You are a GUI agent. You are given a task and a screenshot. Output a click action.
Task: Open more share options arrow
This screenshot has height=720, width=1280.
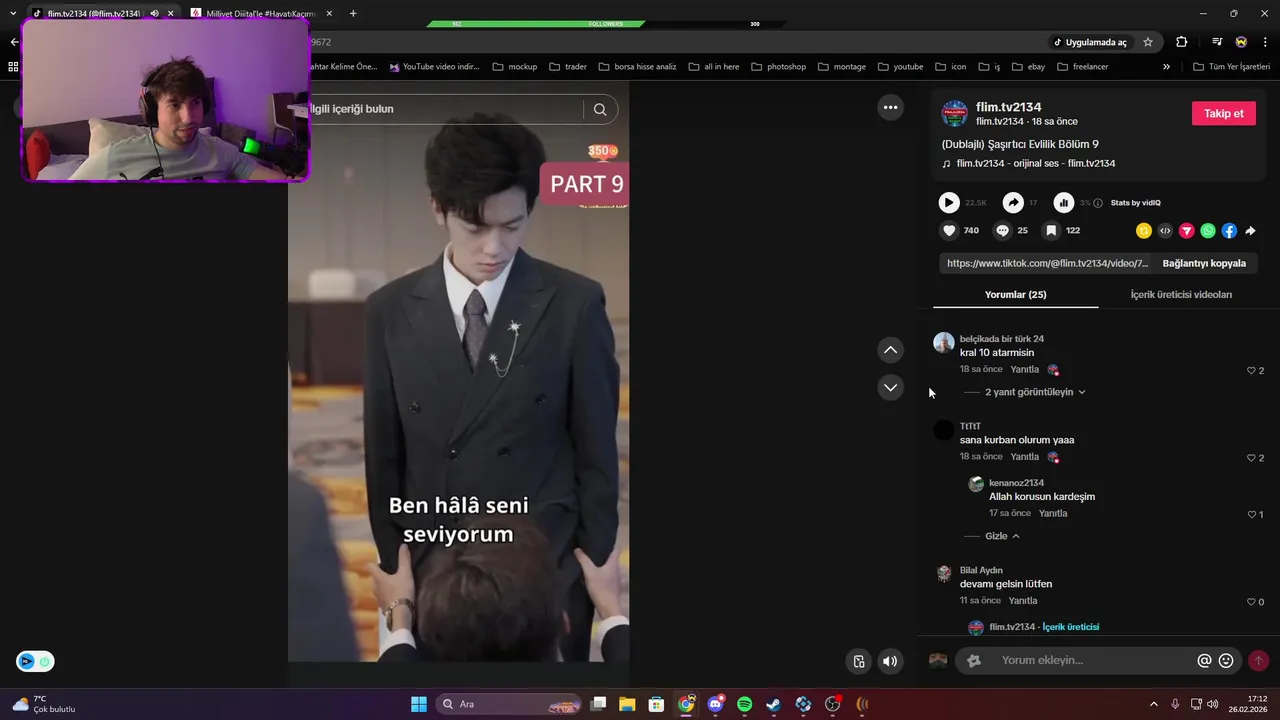(1250, 231)
